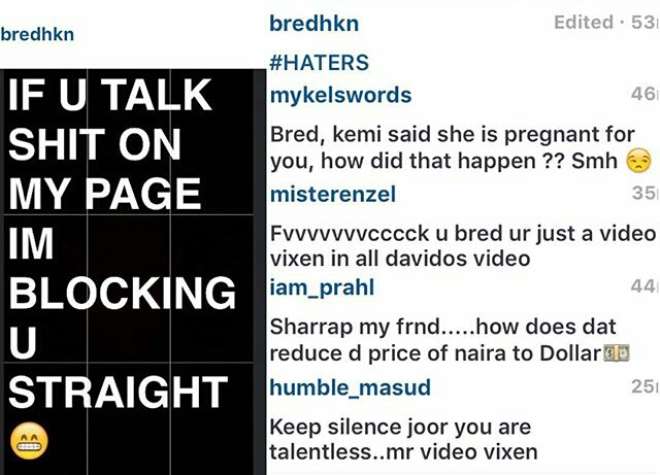Select the misterenzel comment about video vixen
Screen dimensions: 660x475
463,246
